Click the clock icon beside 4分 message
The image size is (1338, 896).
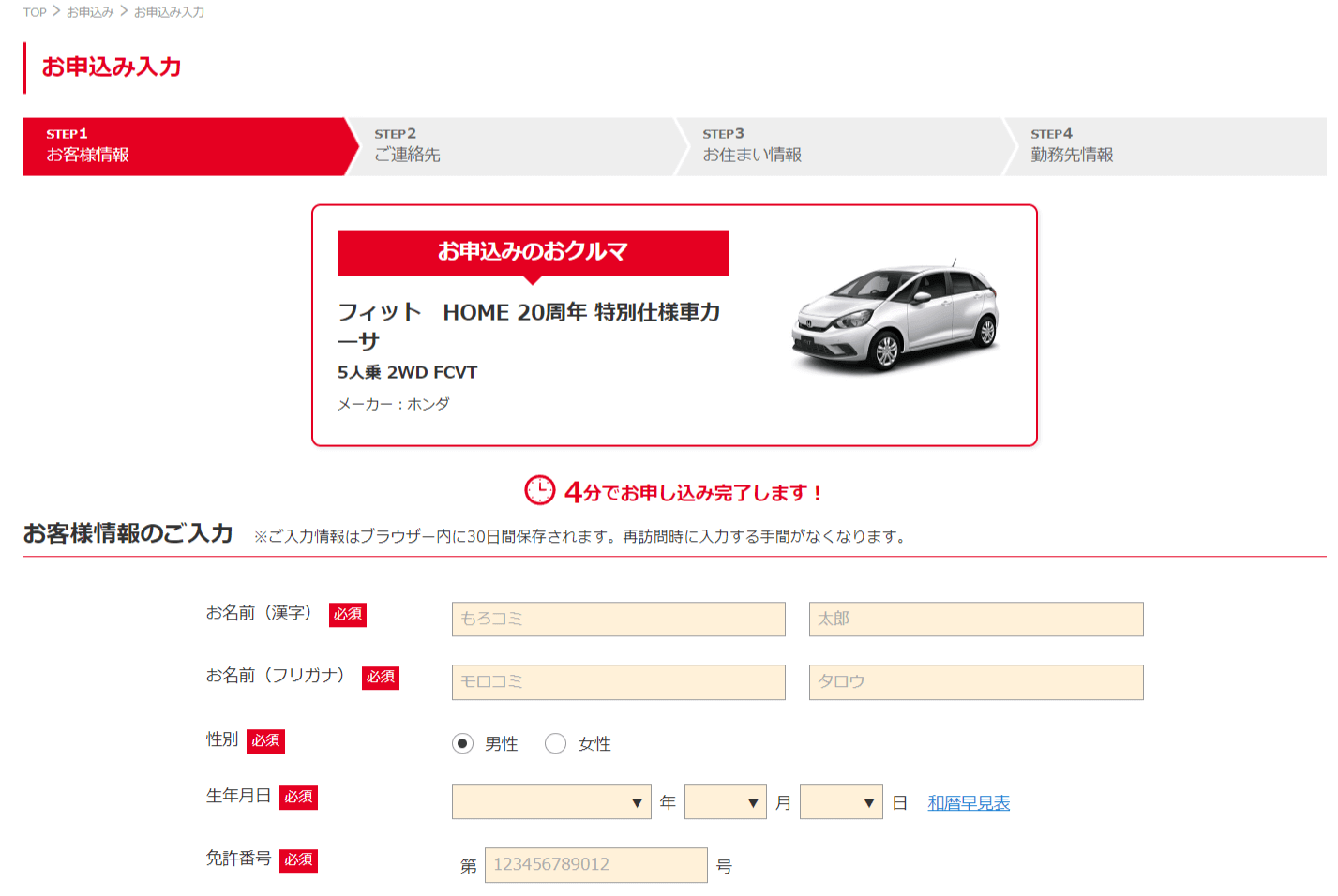coord(539,490)
